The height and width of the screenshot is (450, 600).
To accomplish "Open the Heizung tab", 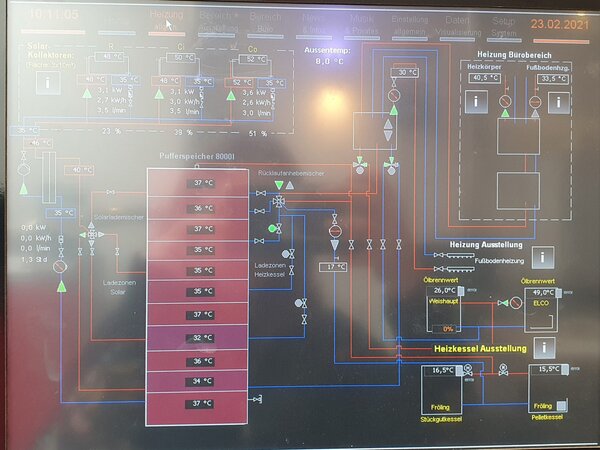I will (x=166, y=18).
